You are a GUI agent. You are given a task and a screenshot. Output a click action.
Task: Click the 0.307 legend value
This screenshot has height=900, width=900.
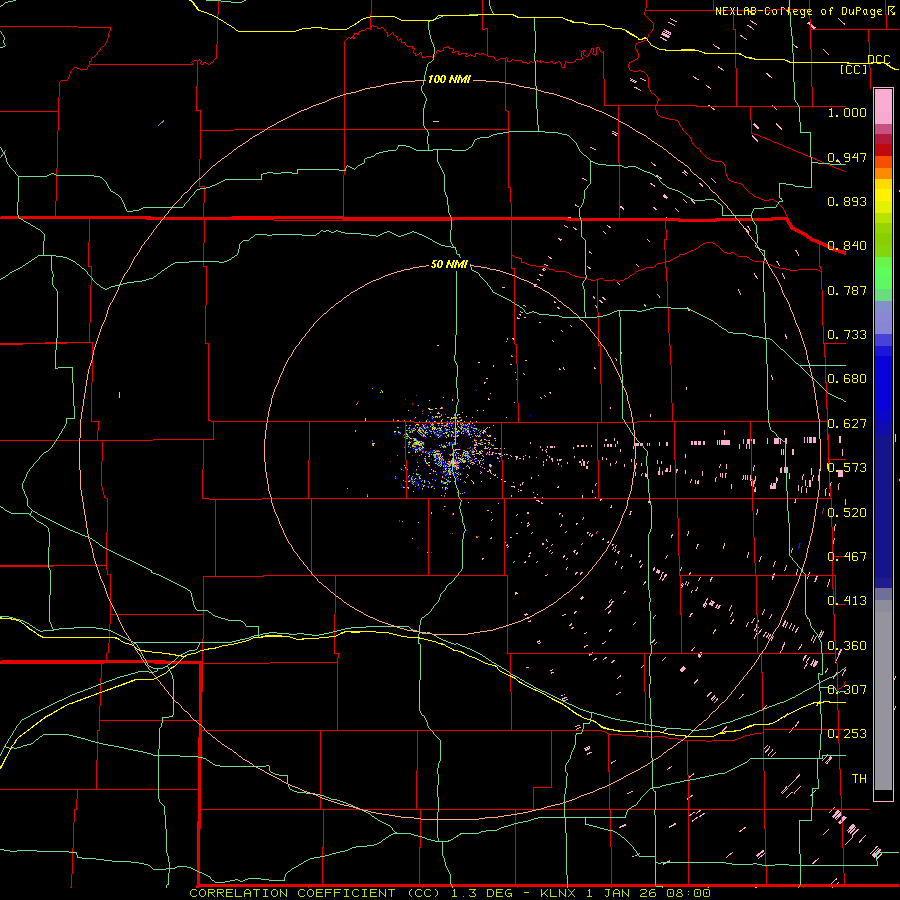point(847,689)
